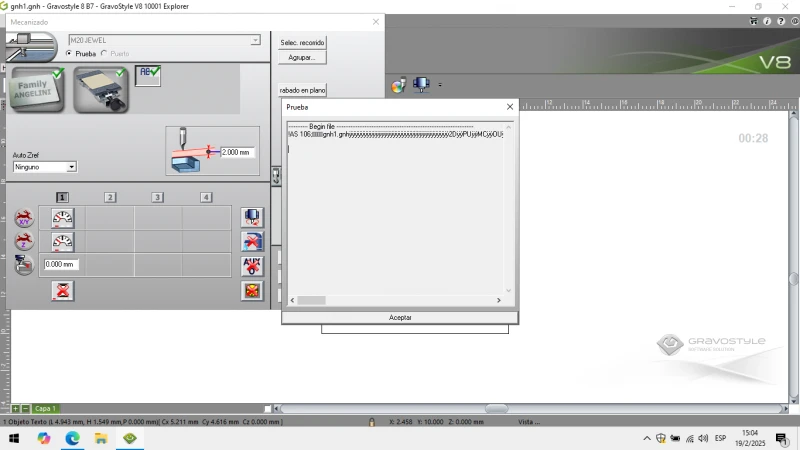This screenshot has width=800, height=450.
Task: Click the 15:04 clock in taskbar
Action: [750, 433]
